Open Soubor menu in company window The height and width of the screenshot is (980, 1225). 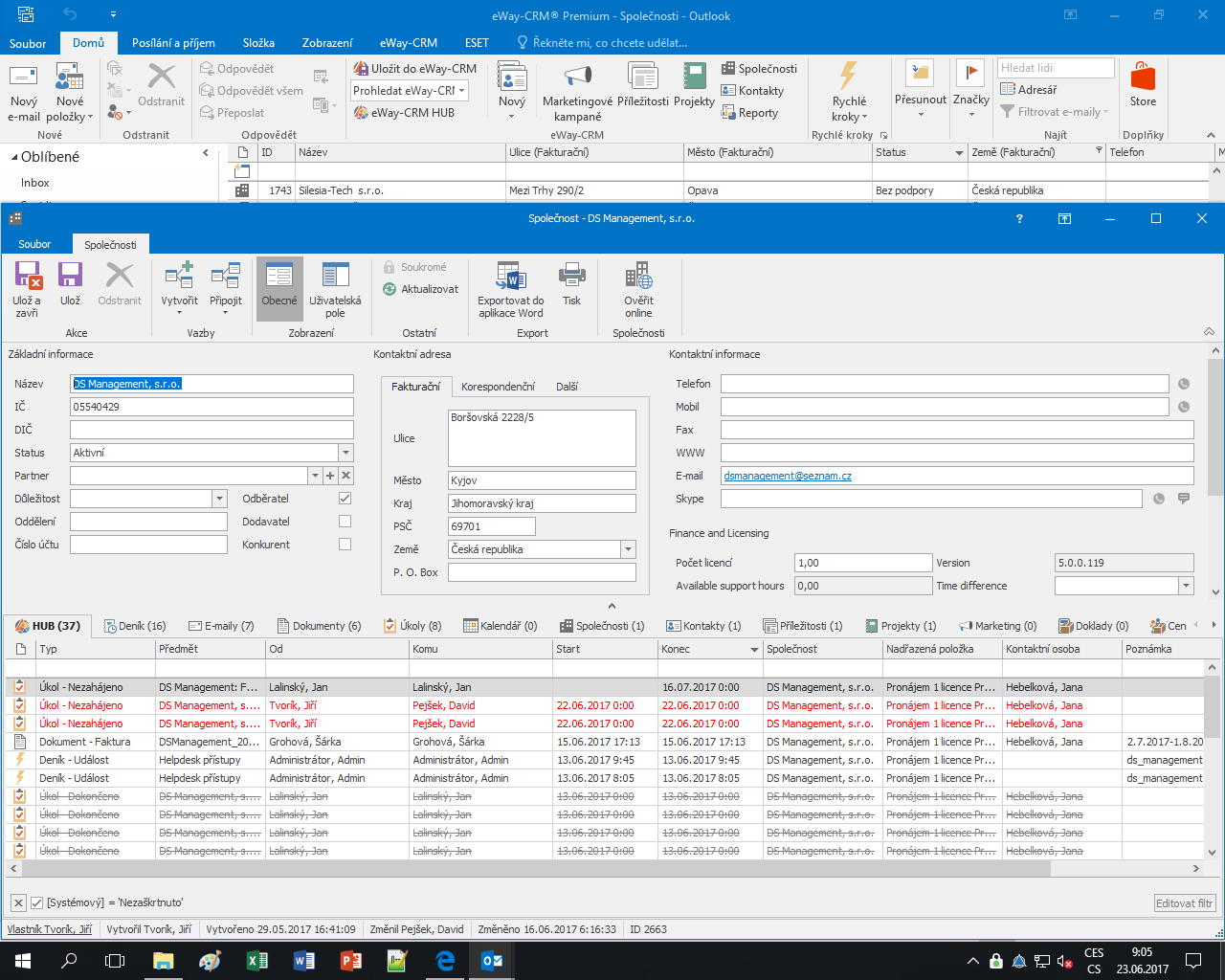[x=34, y=245]
